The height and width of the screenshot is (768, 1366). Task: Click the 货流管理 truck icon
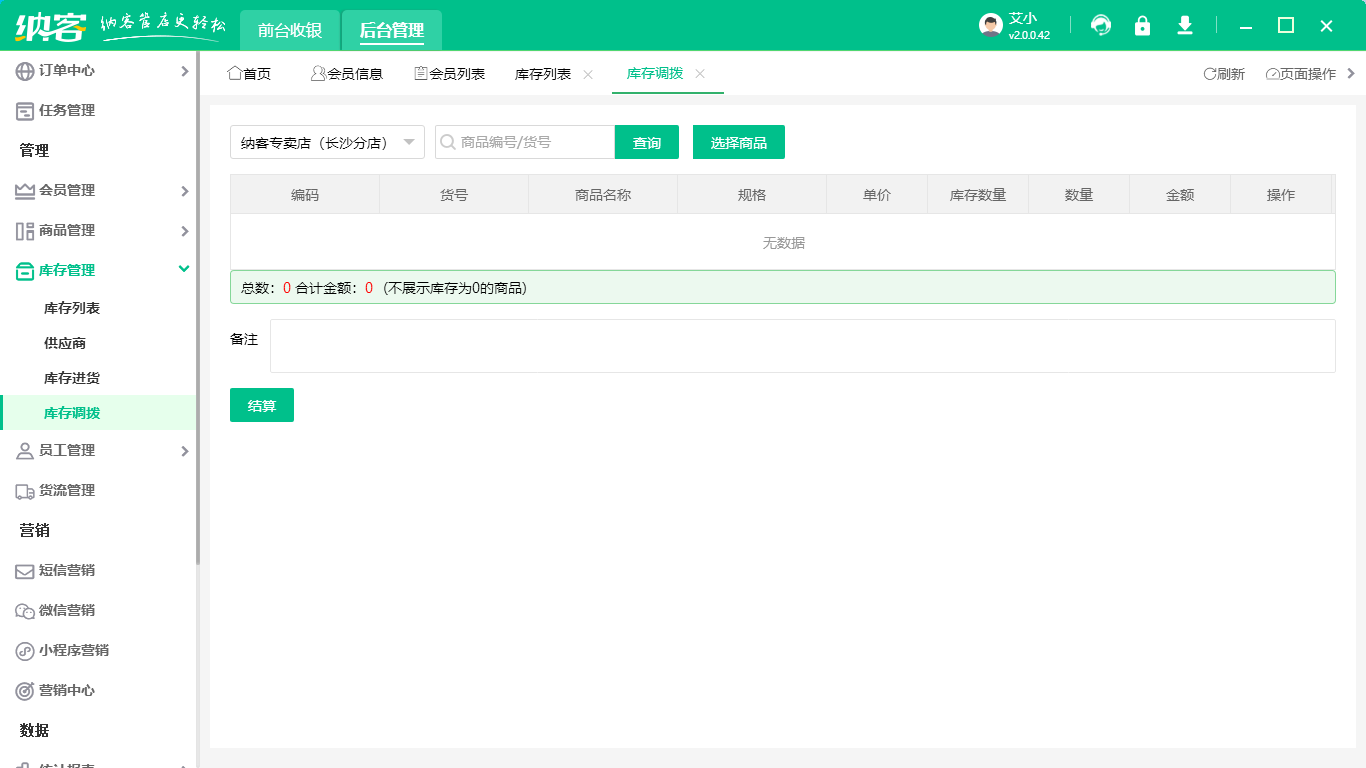pyautogui.click(x=23, y=490)
